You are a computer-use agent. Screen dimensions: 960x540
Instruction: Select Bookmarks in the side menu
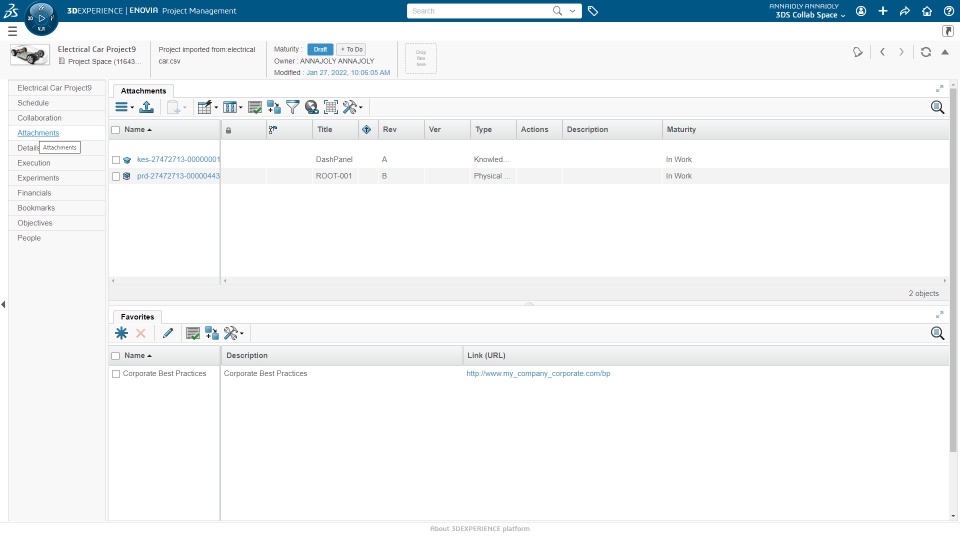pos(36,208)
